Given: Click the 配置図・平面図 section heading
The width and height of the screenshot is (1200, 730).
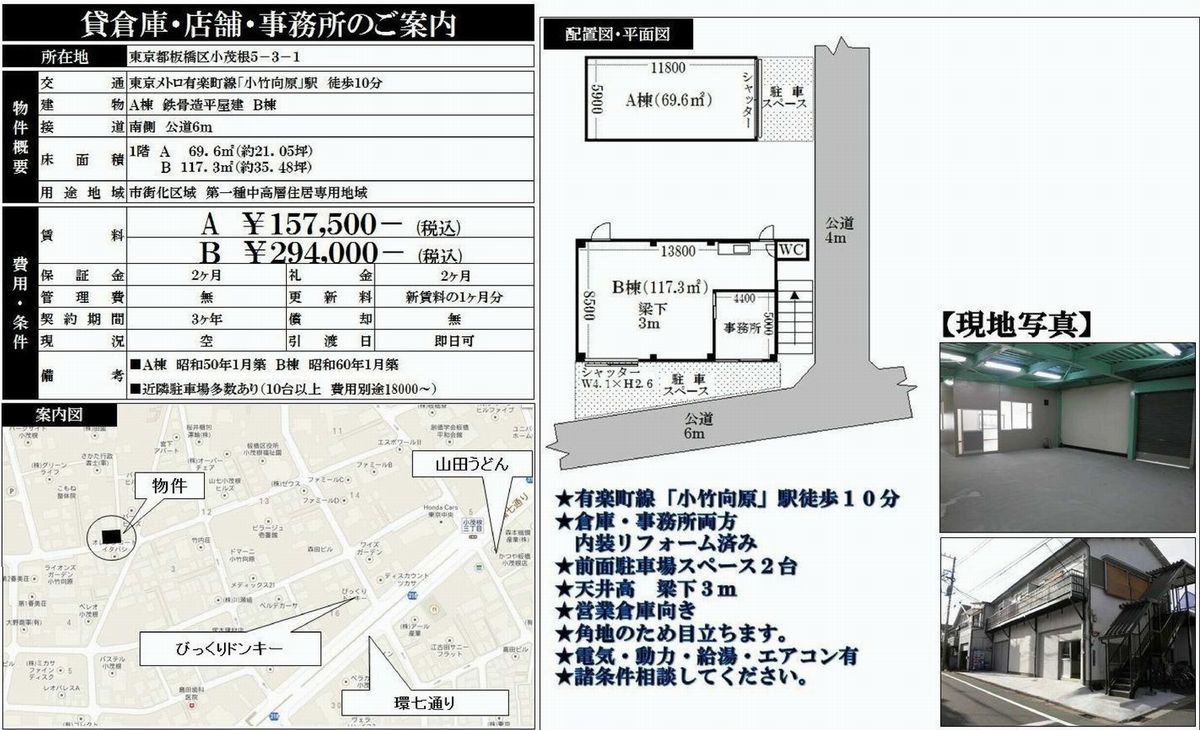Looking at the screenshot, I should click(617, 32).
